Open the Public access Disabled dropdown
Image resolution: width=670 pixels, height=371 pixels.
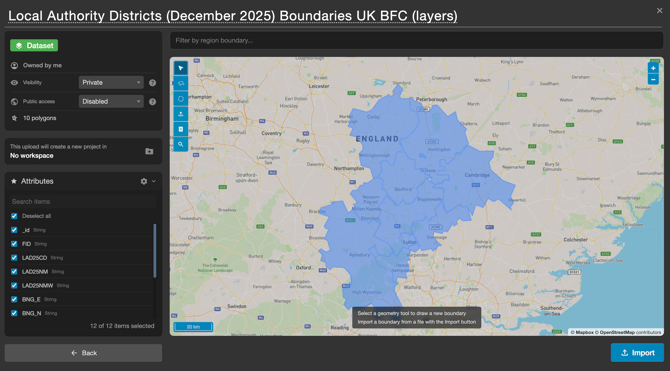point(111,101)
